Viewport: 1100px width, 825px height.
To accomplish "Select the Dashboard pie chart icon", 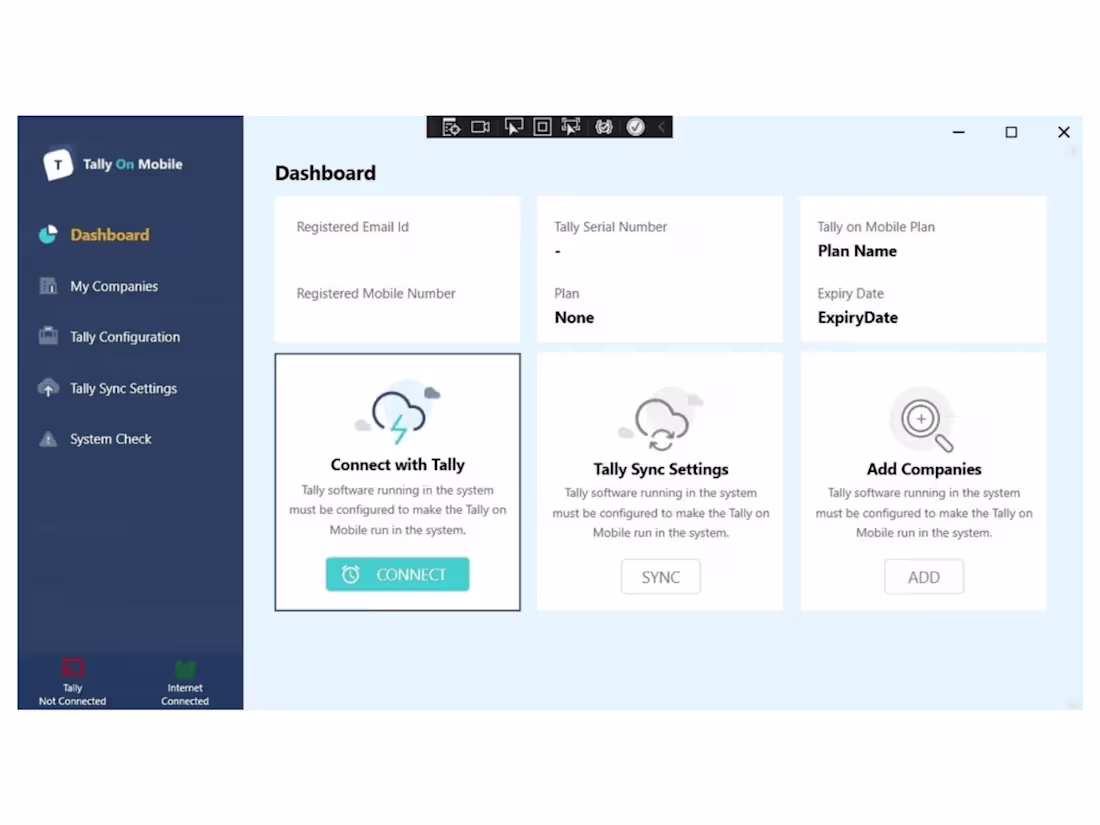I will pyautogui.click(x=48, y=234).
